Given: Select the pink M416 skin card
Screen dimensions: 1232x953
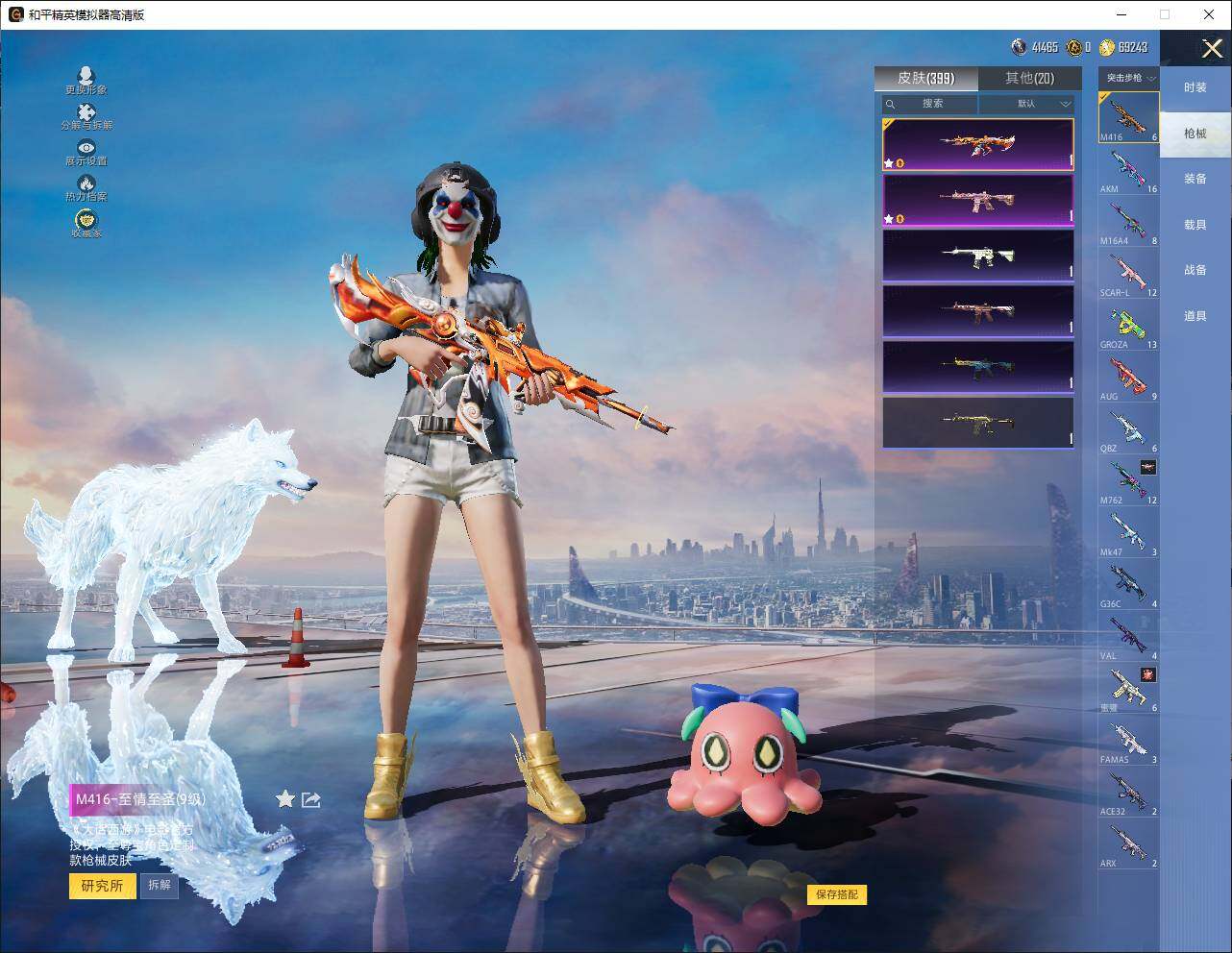Looking at the screenshot, I should (x=978, y=200).
